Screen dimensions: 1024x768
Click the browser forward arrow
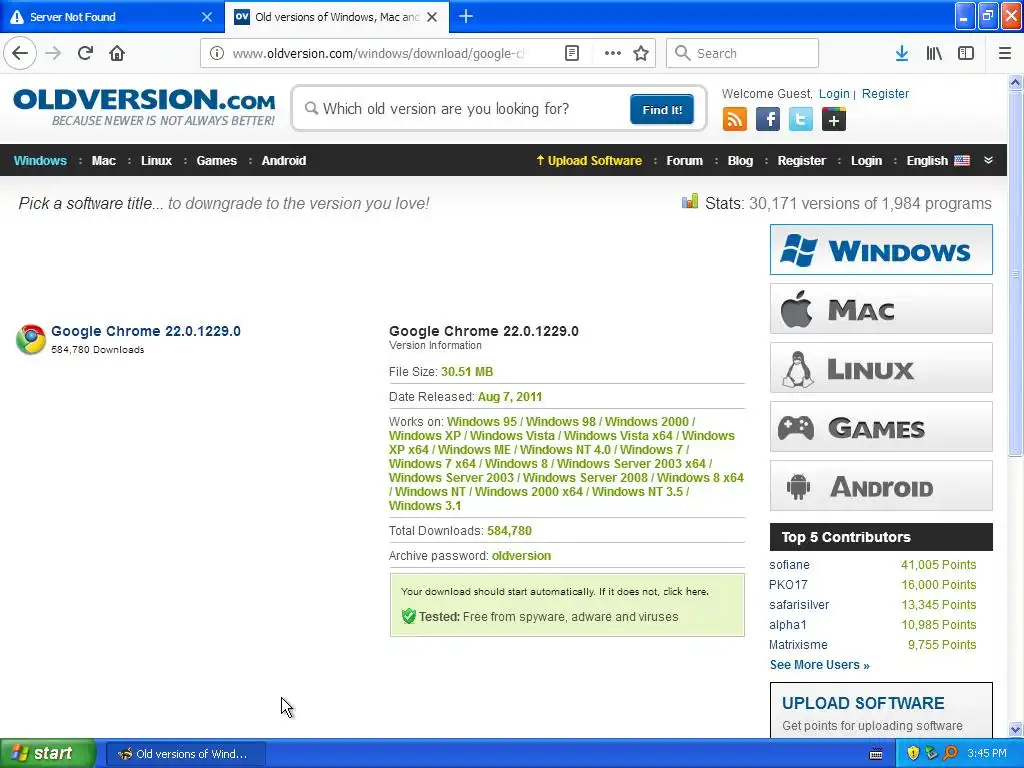53,53
